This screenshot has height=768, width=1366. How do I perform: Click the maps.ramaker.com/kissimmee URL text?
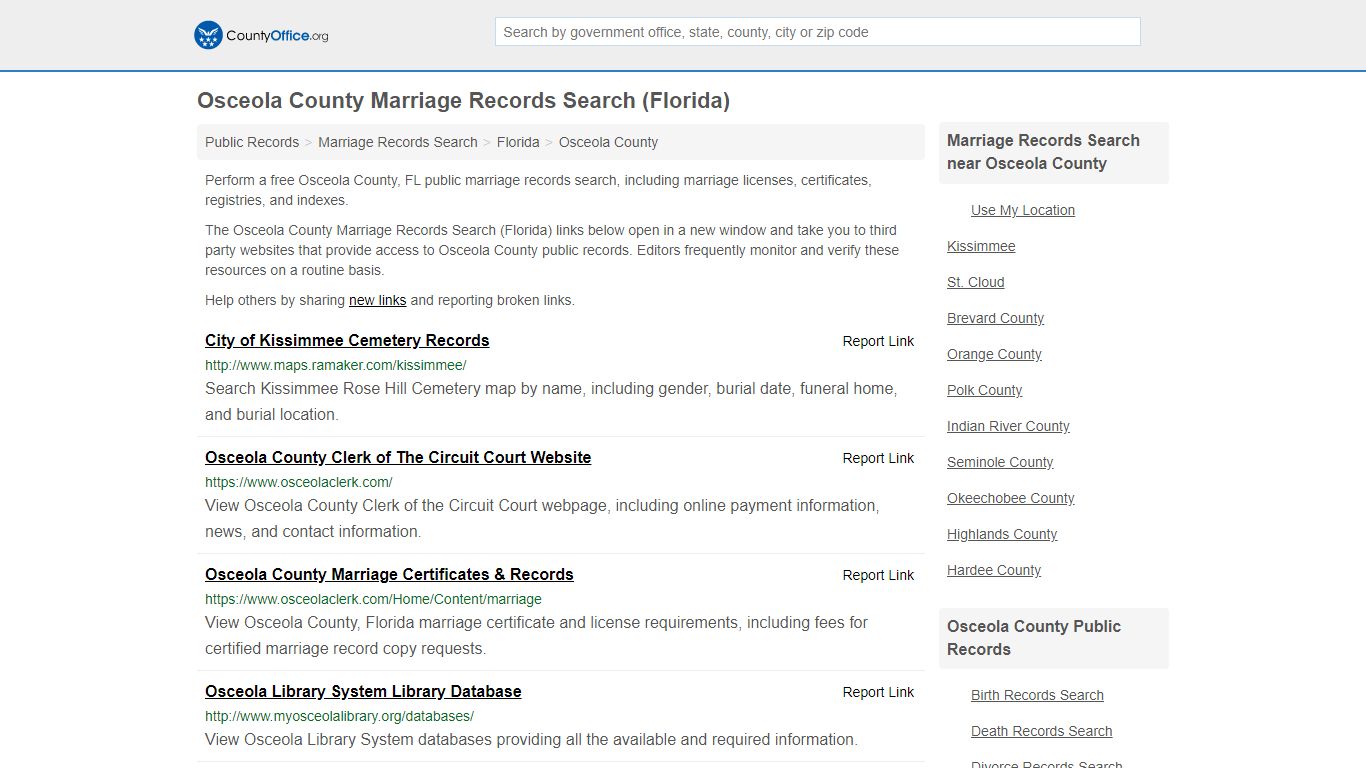point(335,365)
